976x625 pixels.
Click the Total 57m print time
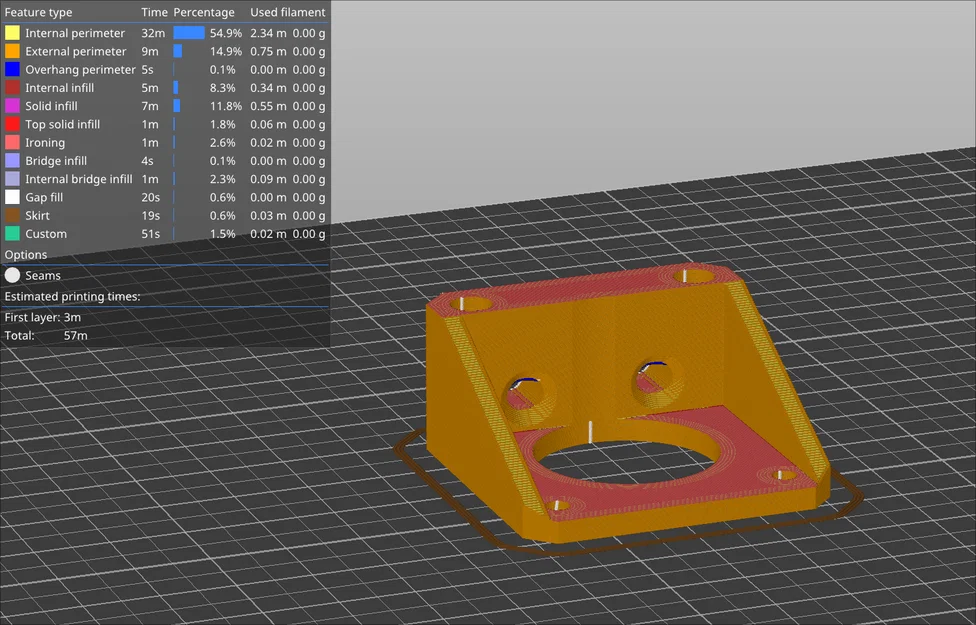(46, 335)
